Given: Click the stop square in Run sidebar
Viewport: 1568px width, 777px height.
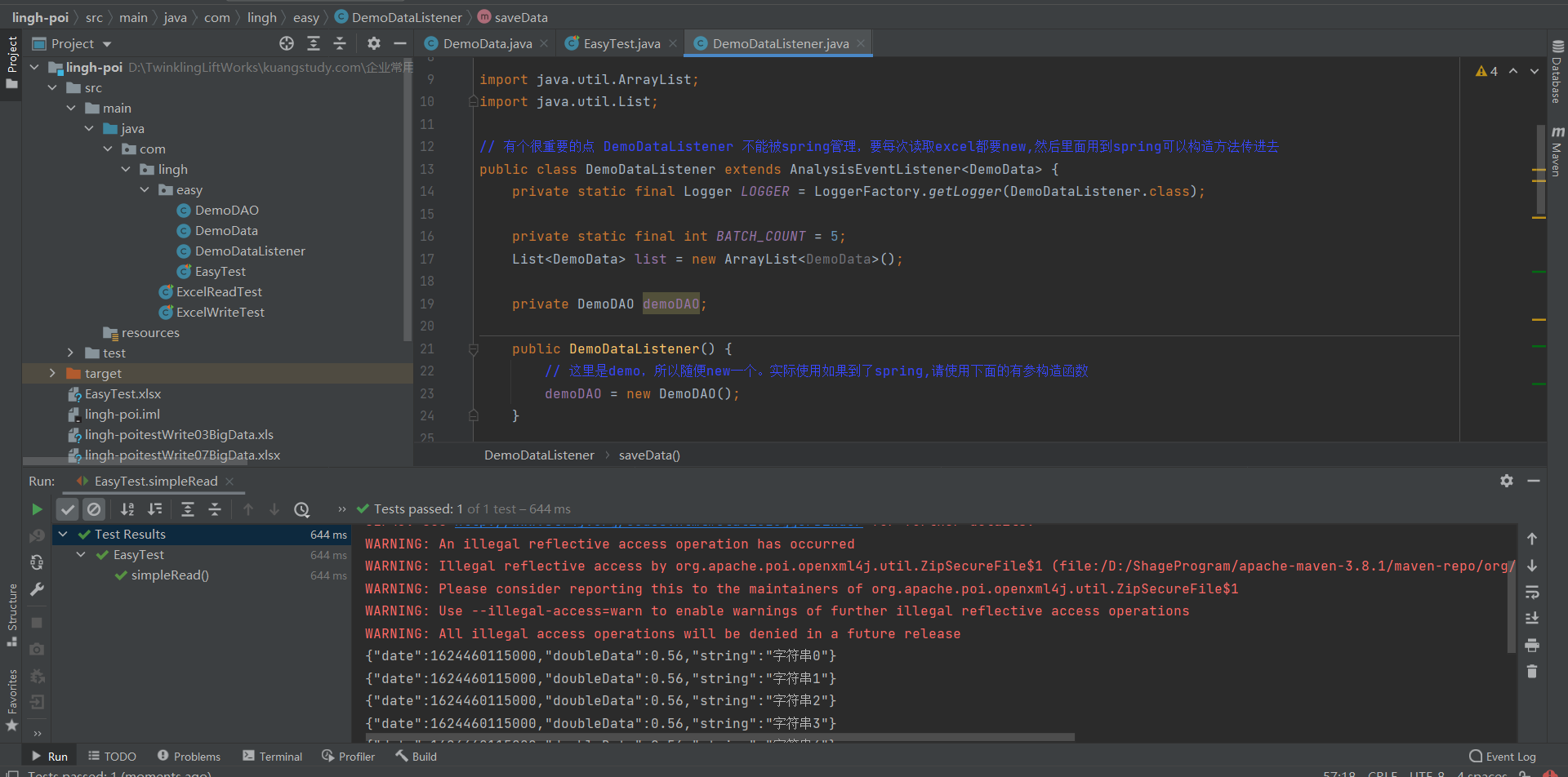Looking at the screenshot, I should tap(37, 623).
